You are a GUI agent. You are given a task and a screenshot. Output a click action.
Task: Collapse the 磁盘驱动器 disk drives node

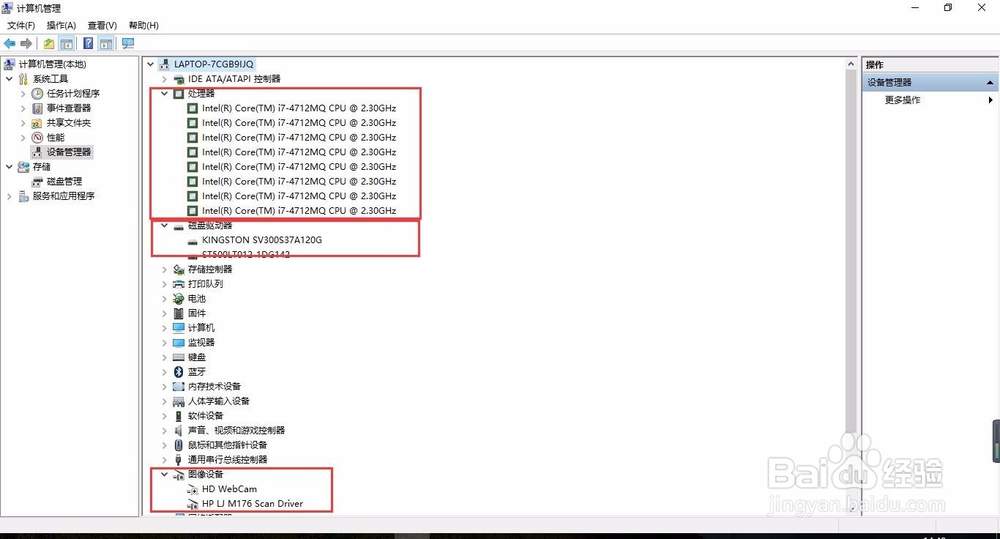click(165, 225)
